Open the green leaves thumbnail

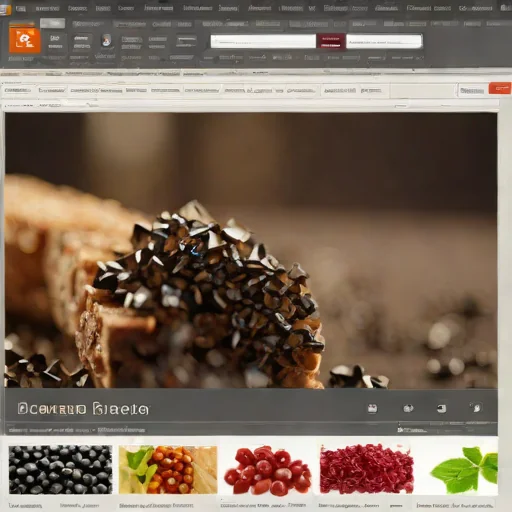pyautogui.click(x=464, y=470)
